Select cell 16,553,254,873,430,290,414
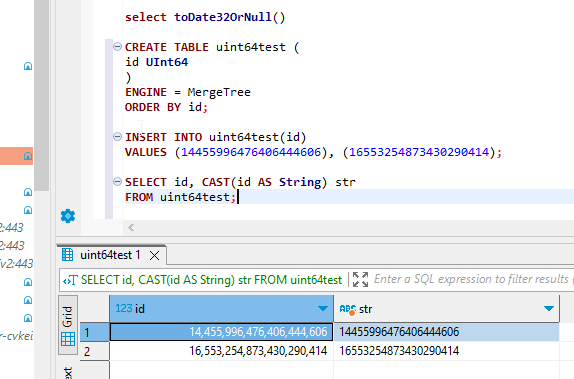The width and height of the screenshot is (574, 379). [x=221, y=351]
